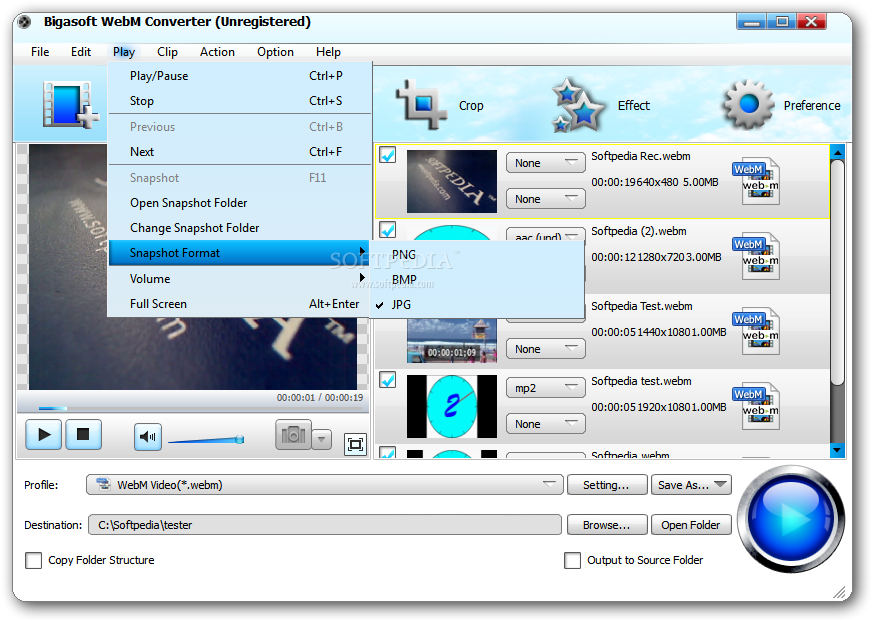Click the profile format icon in Profile box
Viewport: 873px width, 622px height.
tap(103, 484)
